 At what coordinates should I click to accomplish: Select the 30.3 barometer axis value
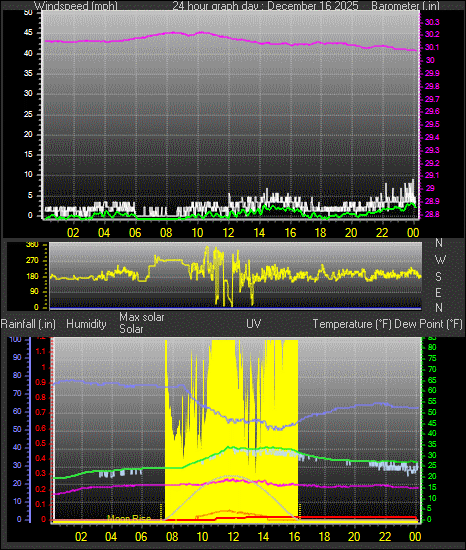(x=432, y=22)
